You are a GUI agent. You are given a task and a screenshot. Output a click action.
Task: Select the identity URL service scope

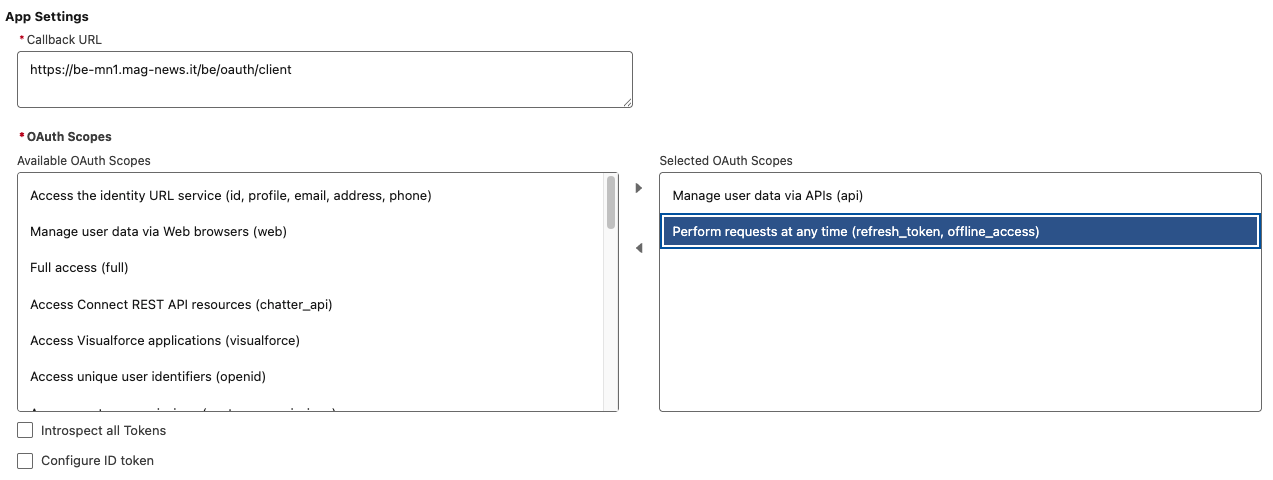point(231,196)
